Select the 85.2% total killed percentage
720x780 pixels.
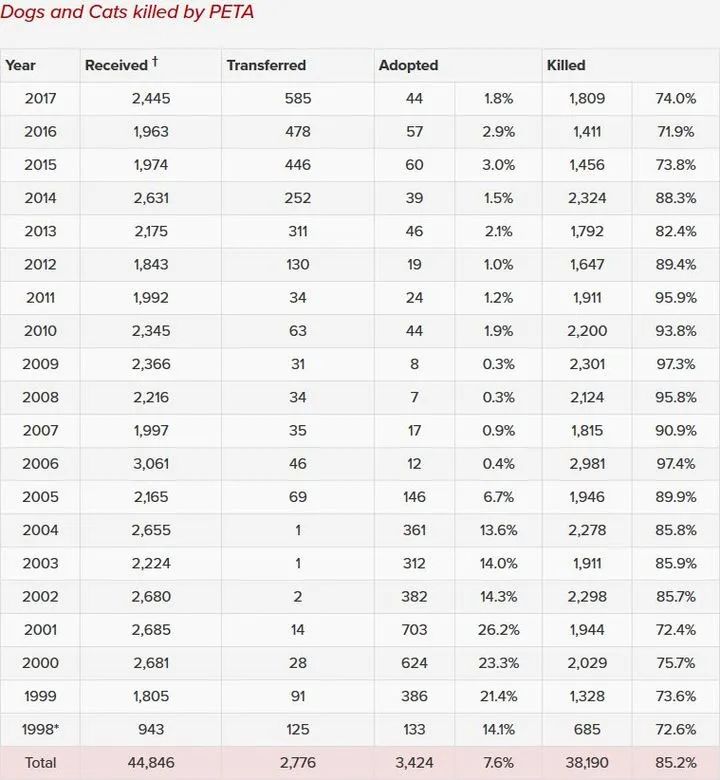pyautogui.click(x=675, y=762)
